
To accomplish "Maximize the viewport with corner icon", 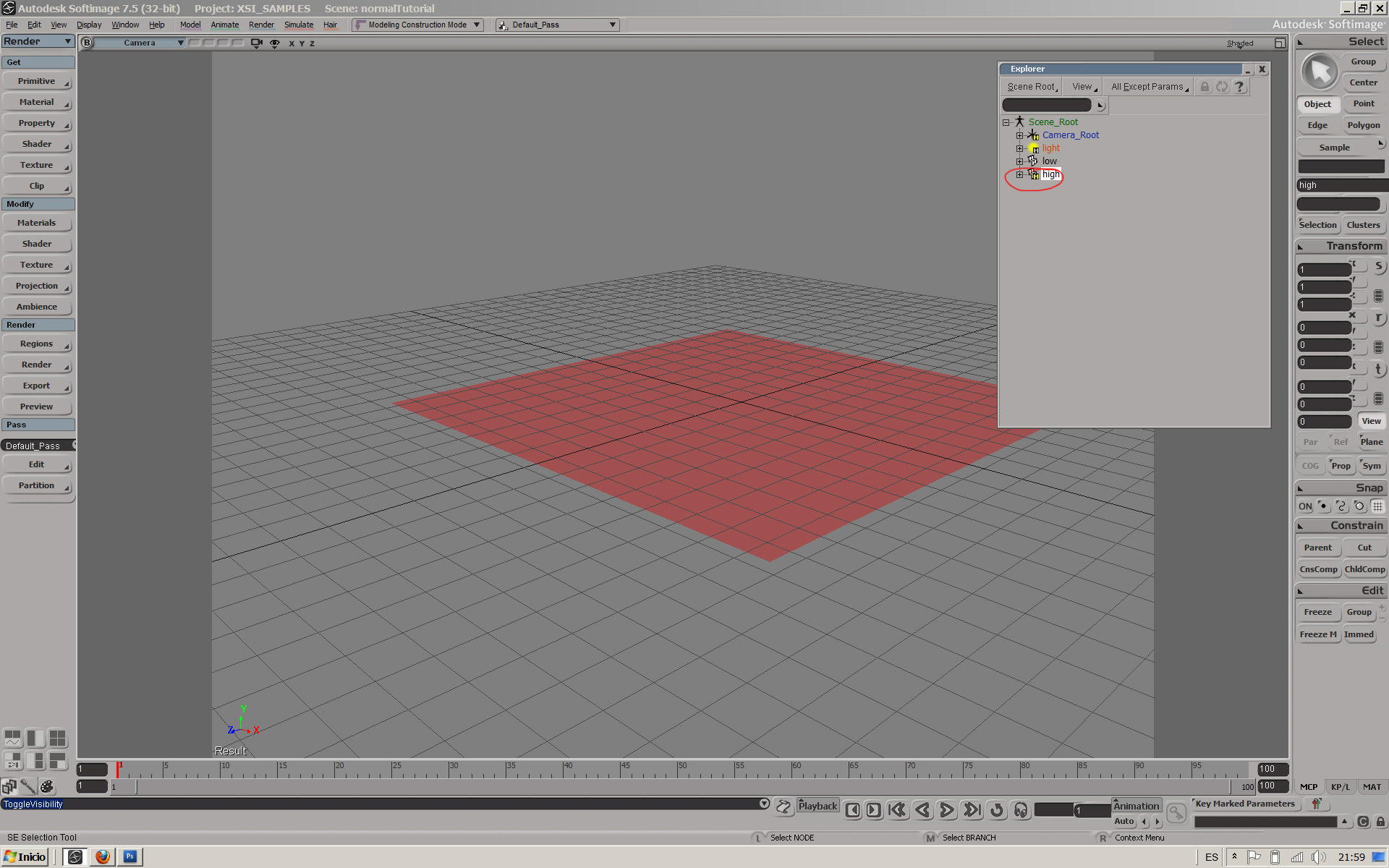I will [1280, 43].
